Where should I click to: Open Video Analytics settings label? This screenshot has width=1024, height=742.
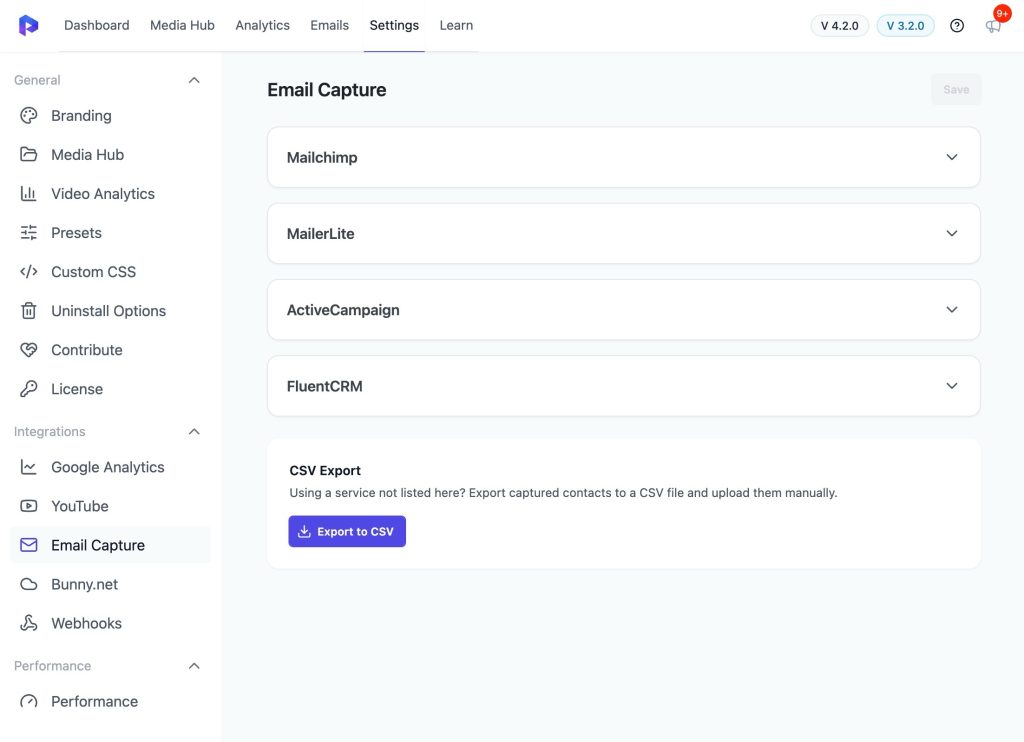(103, 194)
